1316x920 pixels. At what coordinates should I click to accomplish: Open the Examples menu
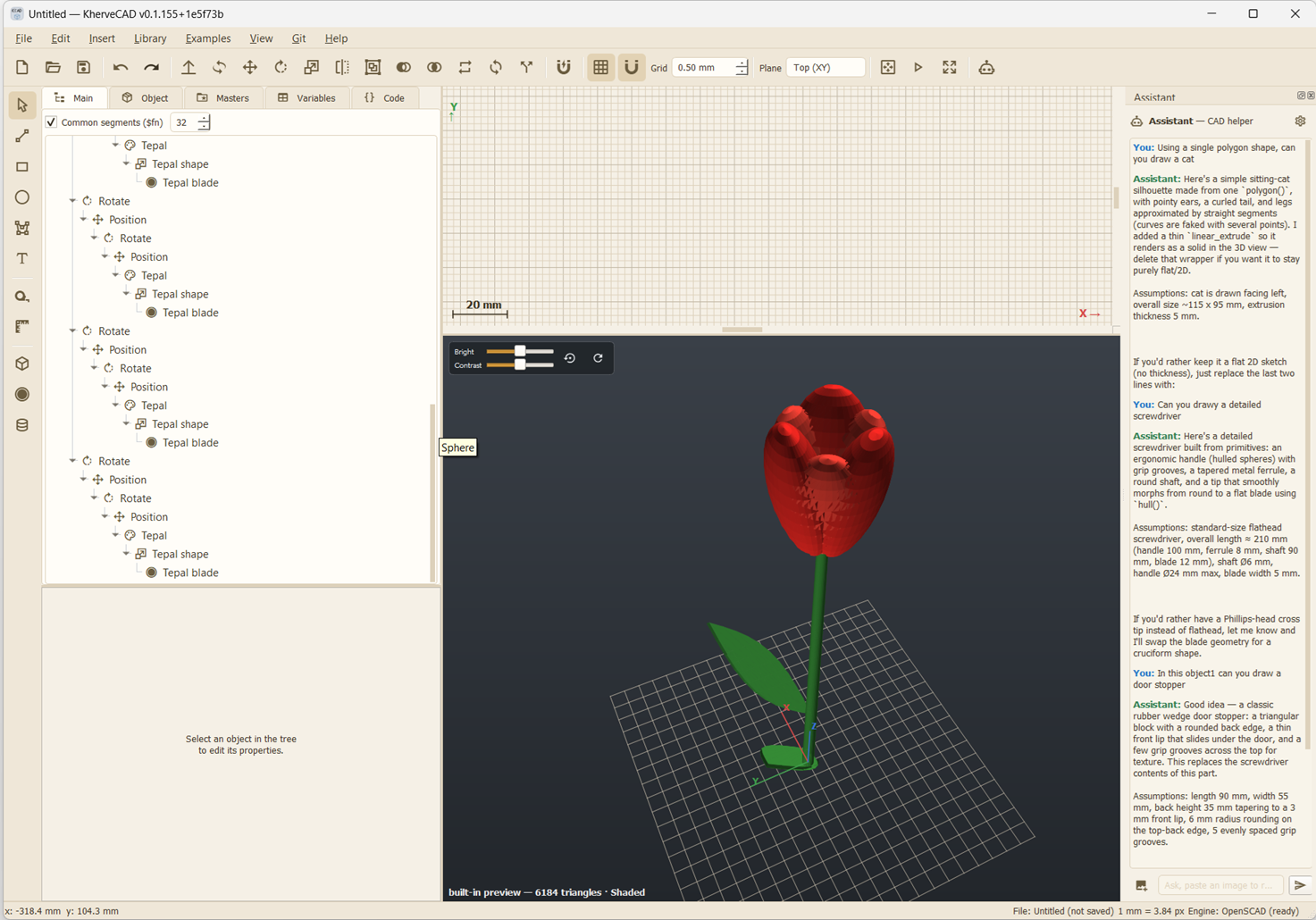point(208,38)
